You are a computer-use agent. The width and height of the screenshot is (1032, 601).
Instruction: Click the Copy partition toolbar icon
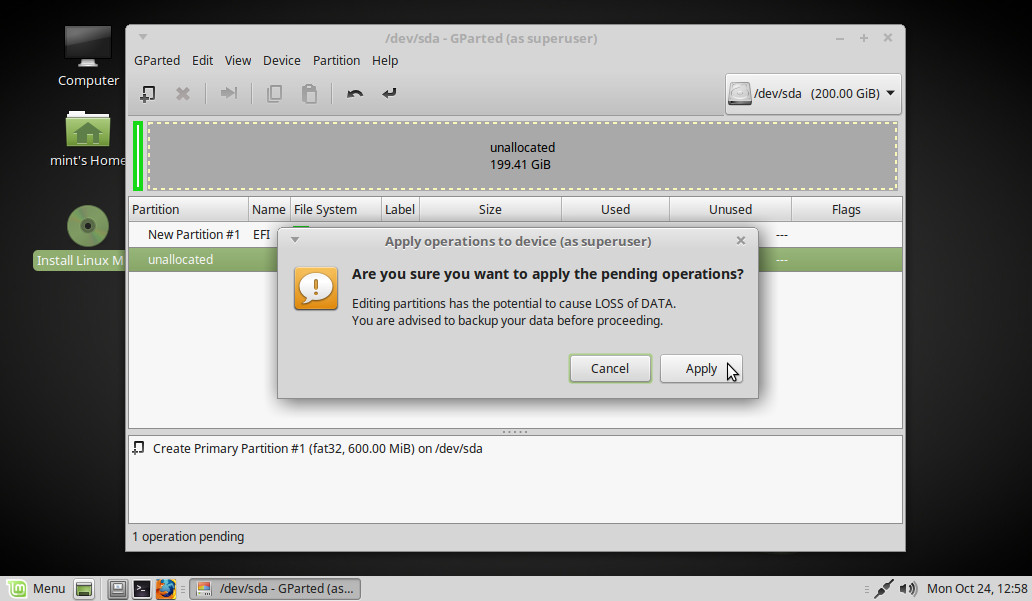tap(274, 94)
